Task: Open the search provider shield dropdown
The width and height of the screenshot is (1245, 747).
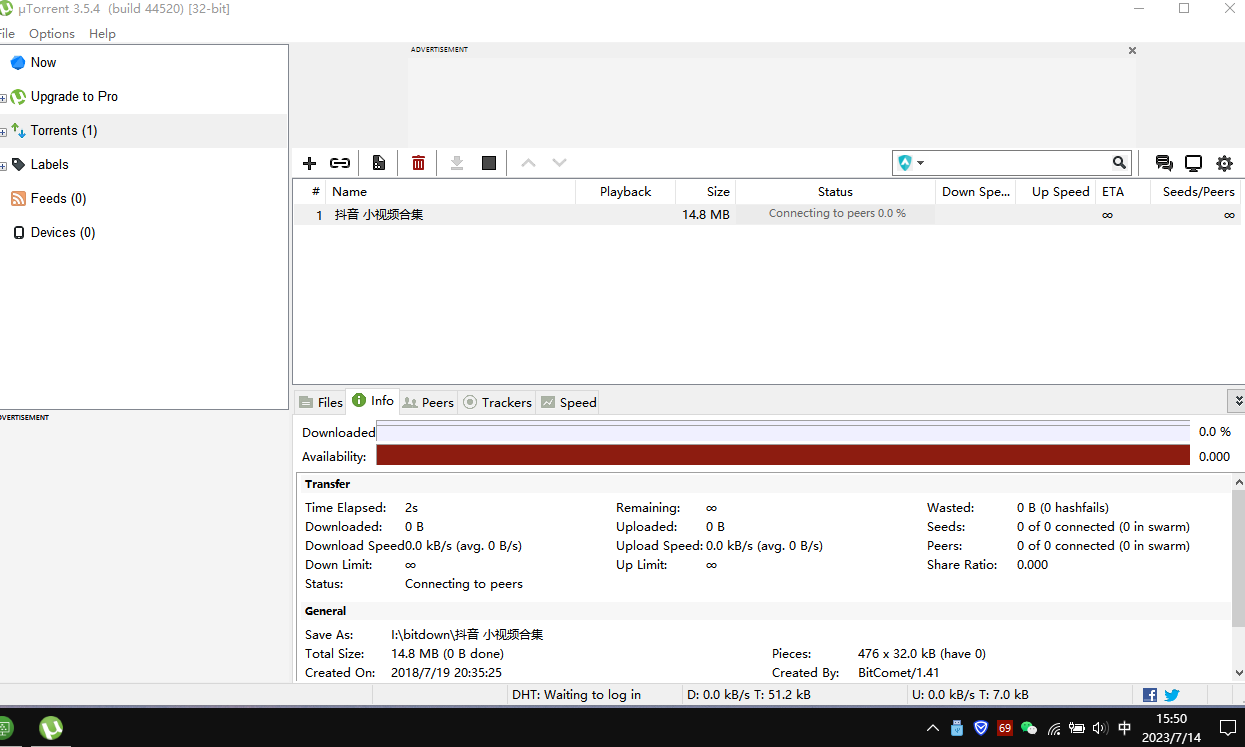Action: [910, 162]
